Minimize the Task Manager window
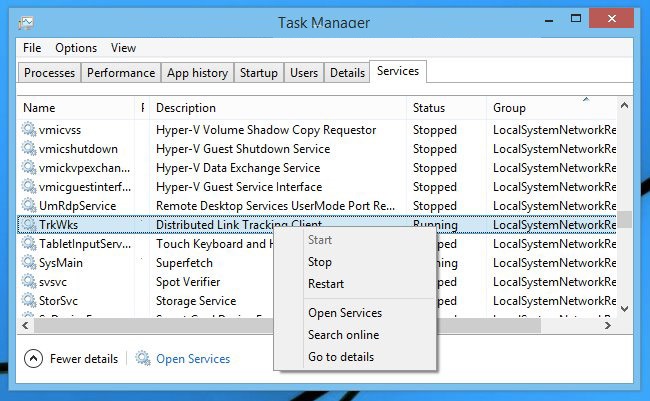This screenshot has height=401, width=650. (x=549, y=19)
